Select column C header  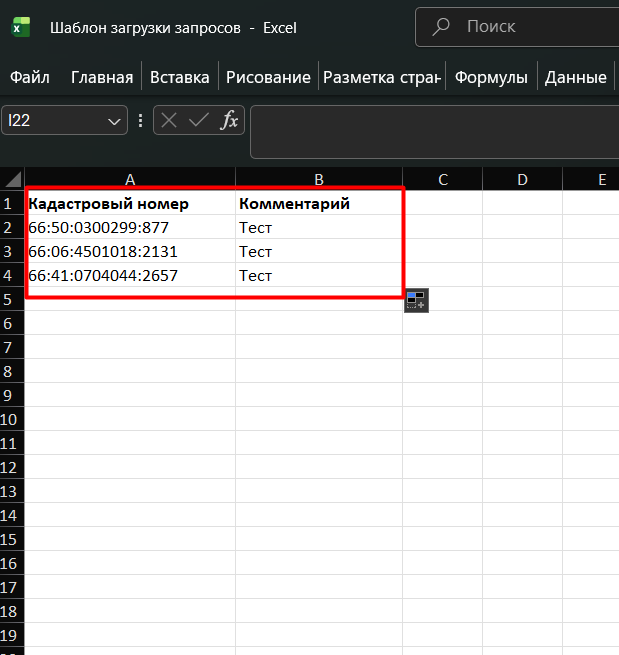(x=443, y=179)
